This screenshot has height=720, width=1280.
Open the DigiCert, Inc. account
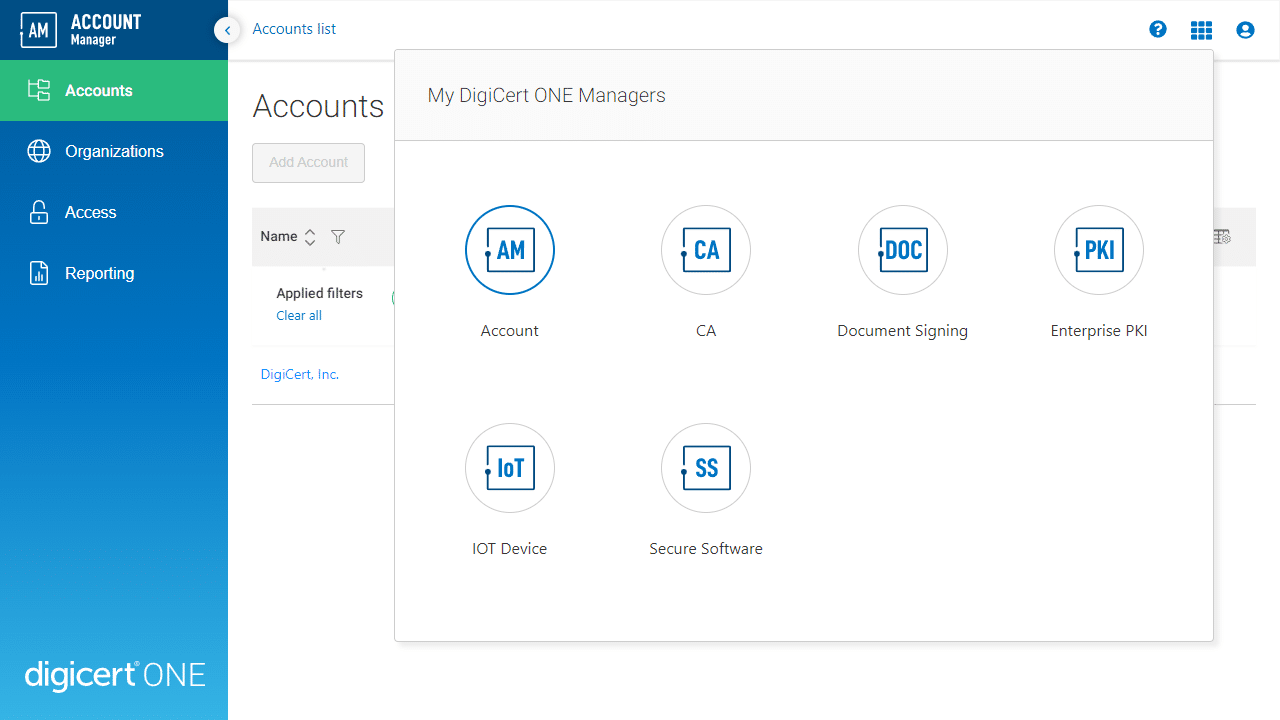298,373
